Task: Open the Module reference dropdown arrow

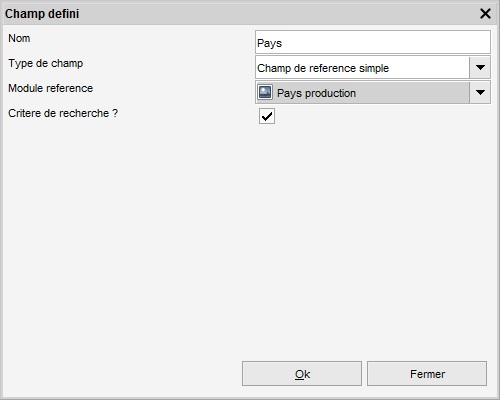Action: click(x=480, y=92)
